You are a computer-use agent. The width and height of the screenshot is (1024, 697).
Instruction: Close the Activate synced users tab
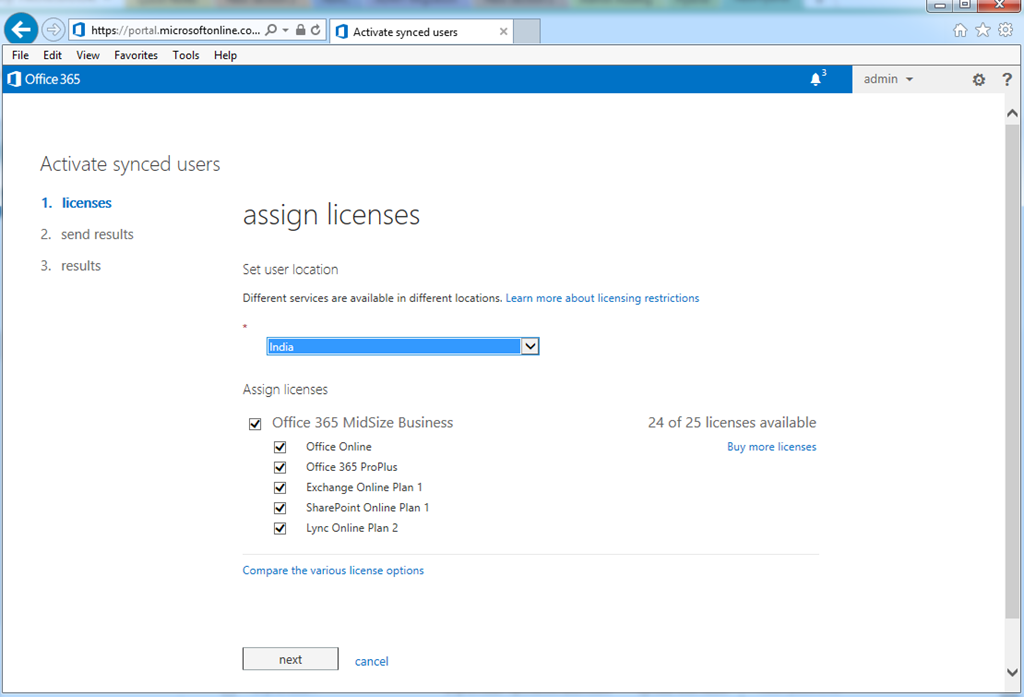click(503, 31)
